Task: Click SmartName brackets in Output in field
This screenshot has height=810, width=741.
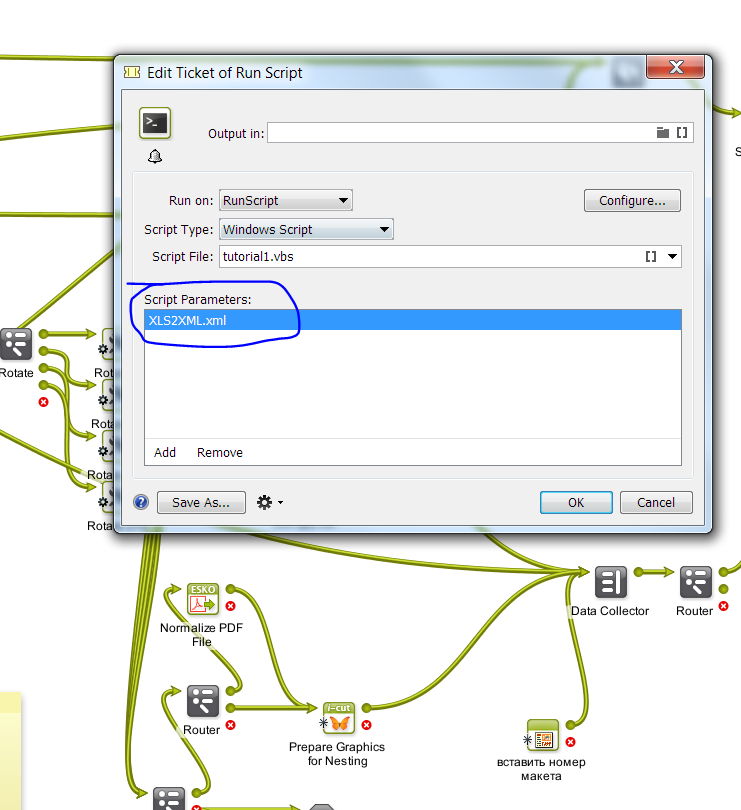Action: (682, 133)
